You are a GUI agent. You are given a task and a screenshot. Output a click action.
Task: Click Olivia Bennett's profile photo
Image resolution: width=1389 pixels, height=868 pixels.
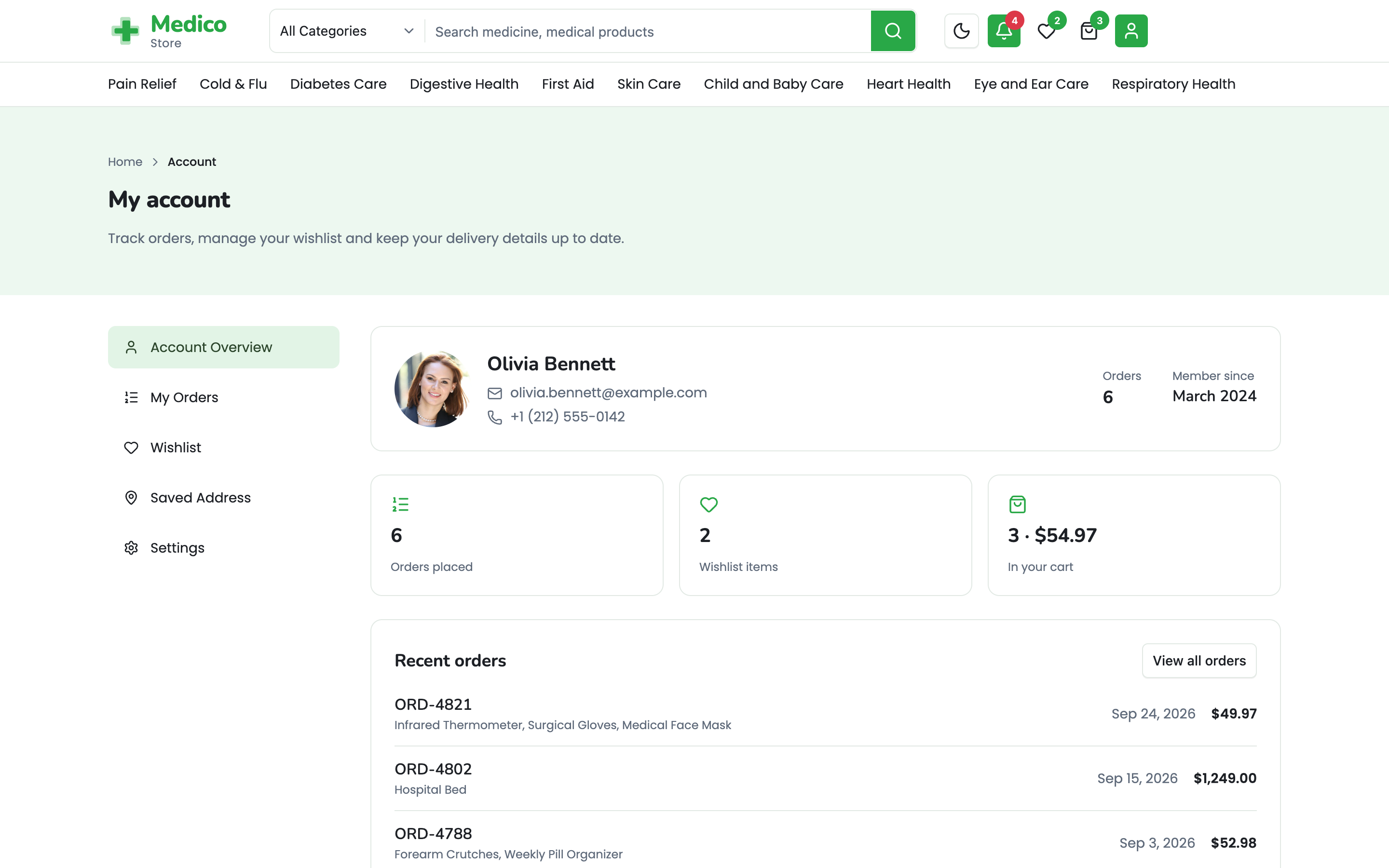(x=432, y=389)
